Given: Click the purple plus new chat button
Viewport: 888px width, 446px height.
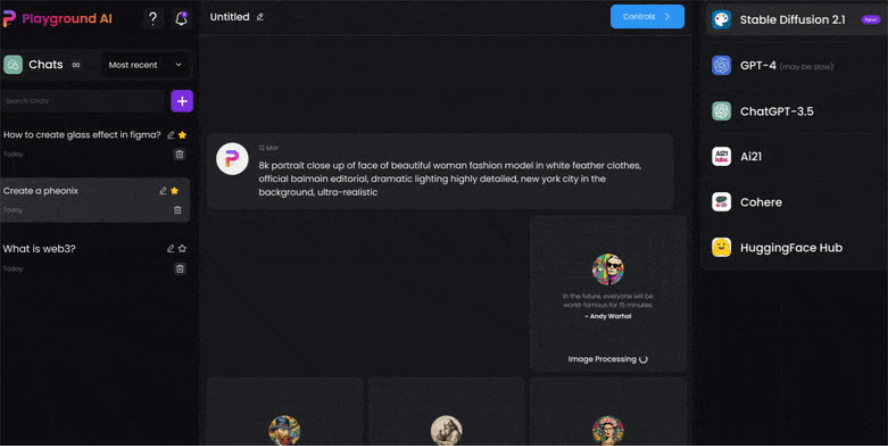Looking at the screenshot, I should [182, 101].
